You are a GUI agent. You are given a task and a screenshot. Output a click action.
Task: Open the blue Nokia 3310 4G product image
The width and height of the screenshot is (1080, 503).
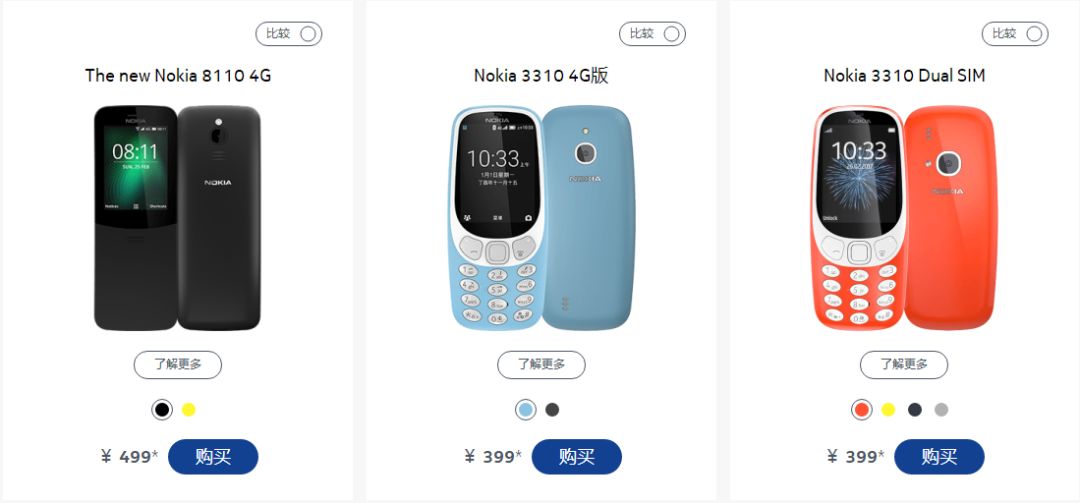(543, 218)
